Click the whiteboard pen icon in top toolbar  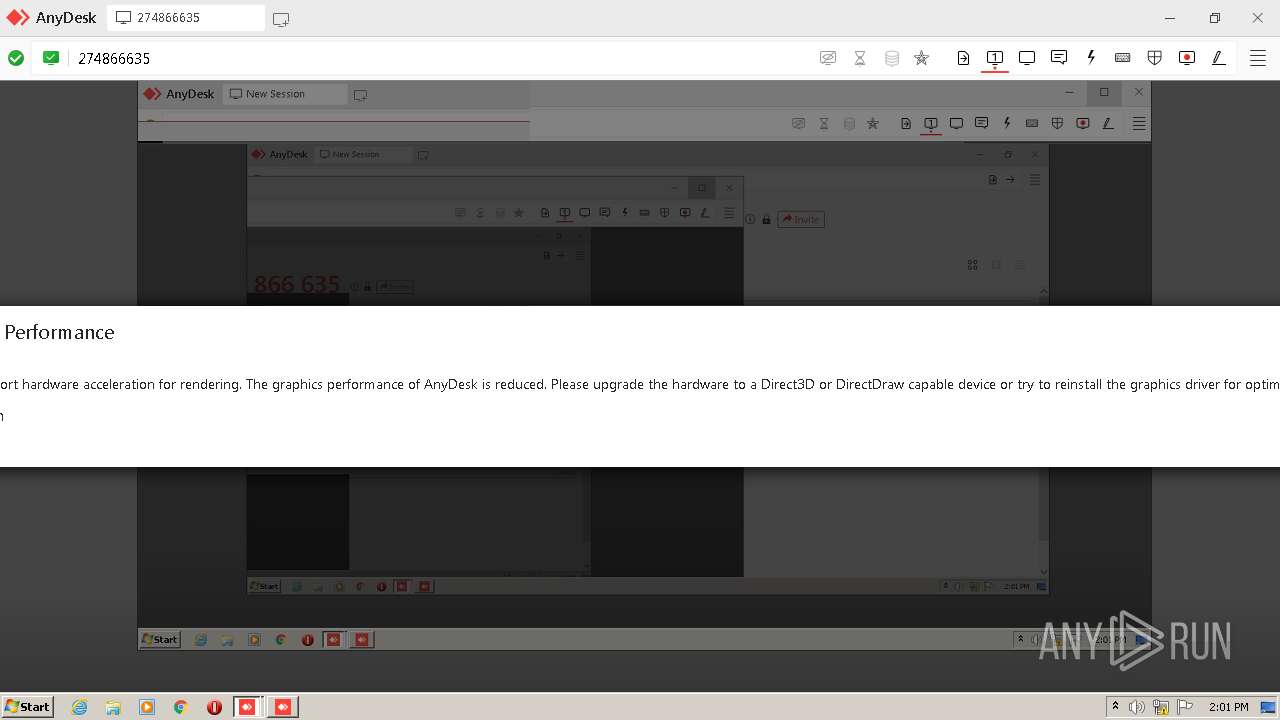[x=1219, y=58]
